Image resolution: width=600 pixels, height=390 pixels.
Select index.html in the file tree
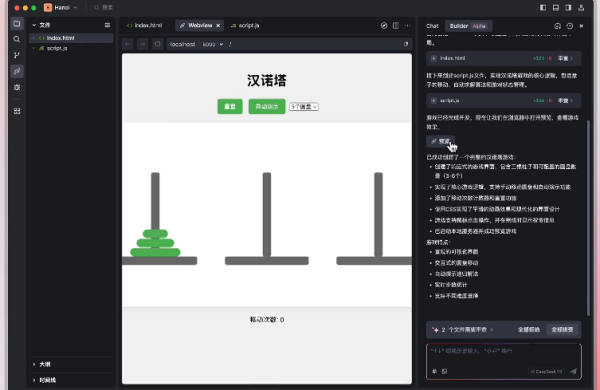[71, 38]
